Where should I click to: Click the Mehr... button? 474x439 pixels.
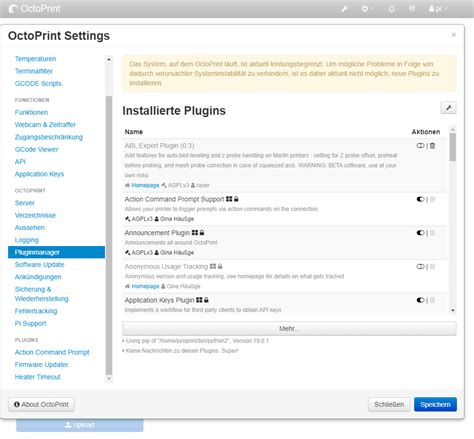[289, 329]
